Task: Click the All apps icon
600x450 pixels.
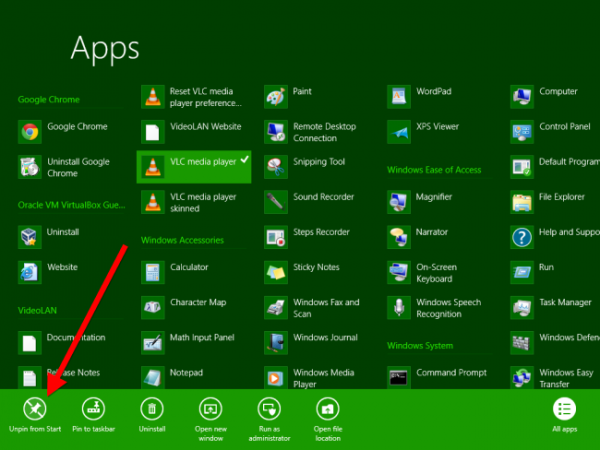Action: tap(564, 409)
